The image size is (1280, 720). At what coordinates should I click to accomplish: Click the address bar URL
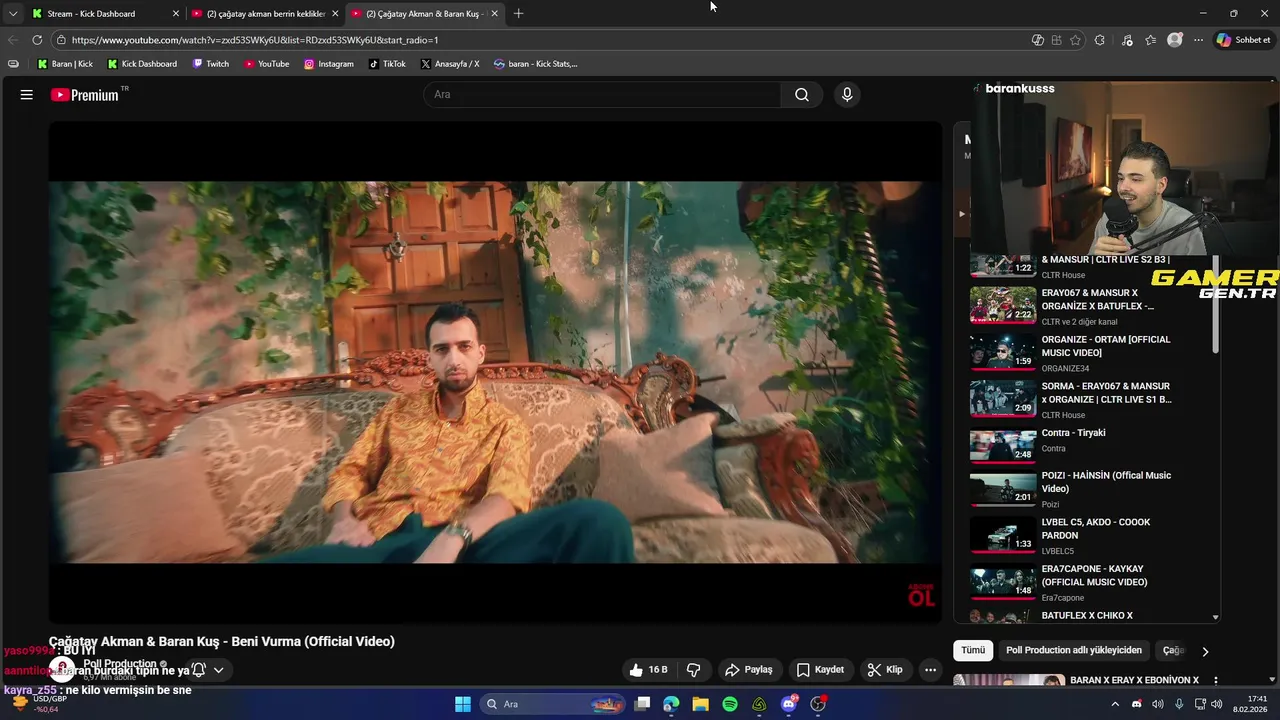(255, 40)
